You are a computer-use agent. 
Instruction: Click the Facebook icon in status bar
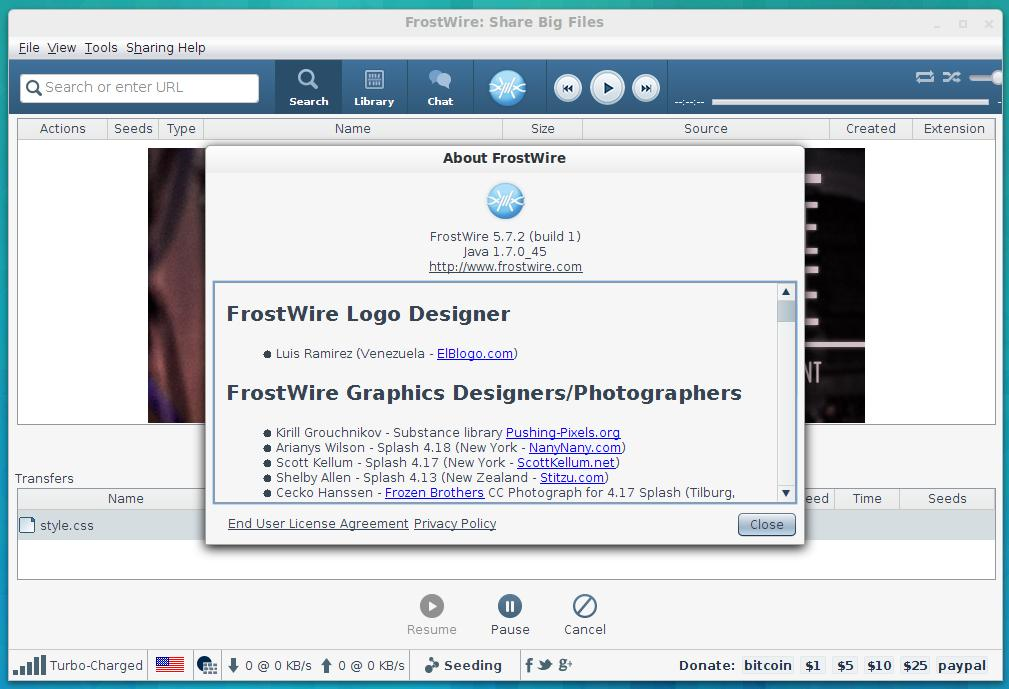pos(529,665)
